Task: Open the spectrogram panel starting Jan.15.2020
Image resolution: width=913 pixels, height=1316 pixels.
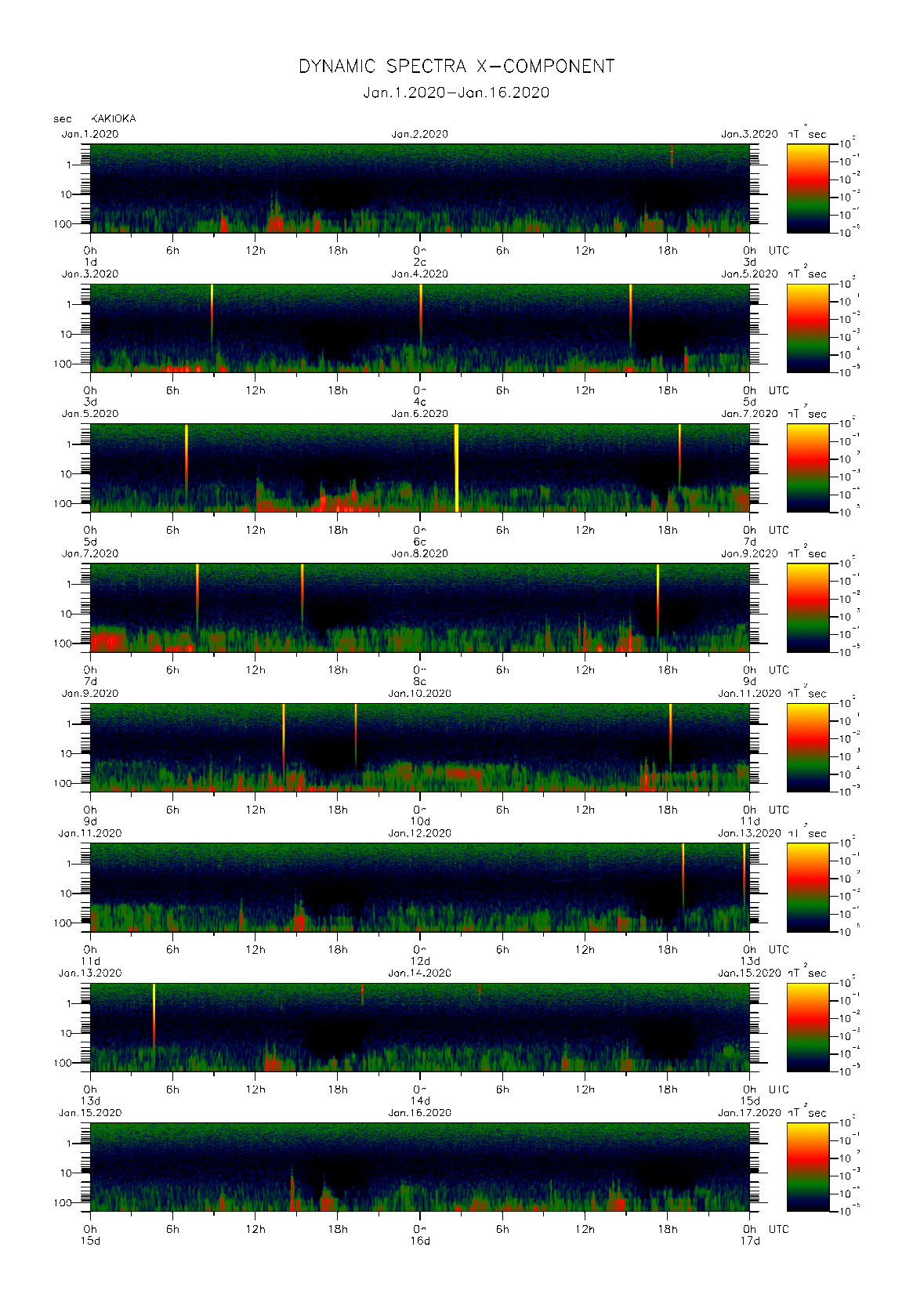Action: click(x=420, y=1167)
